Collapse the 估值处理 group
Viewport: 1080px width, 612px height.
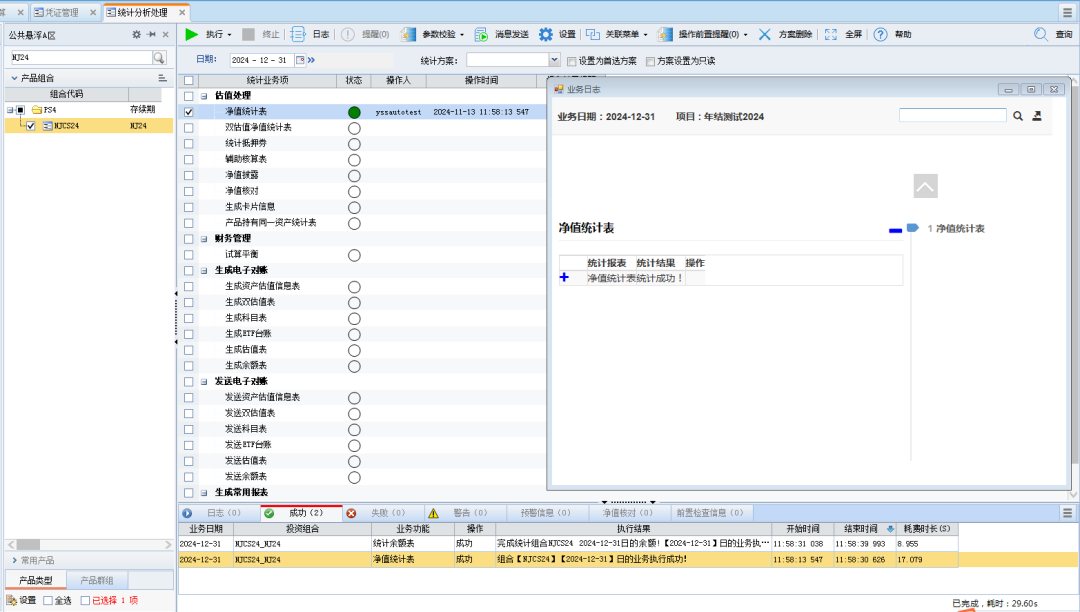click(x=204, y=96)
